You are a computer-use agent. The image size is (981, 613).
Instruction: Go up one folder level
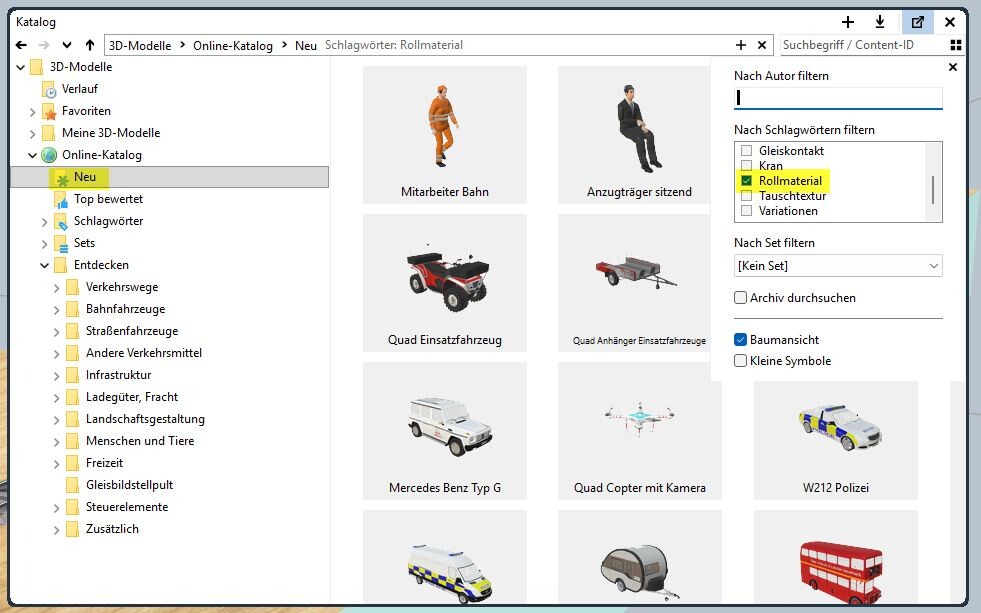pyautogui.click(x=90, y=45)
